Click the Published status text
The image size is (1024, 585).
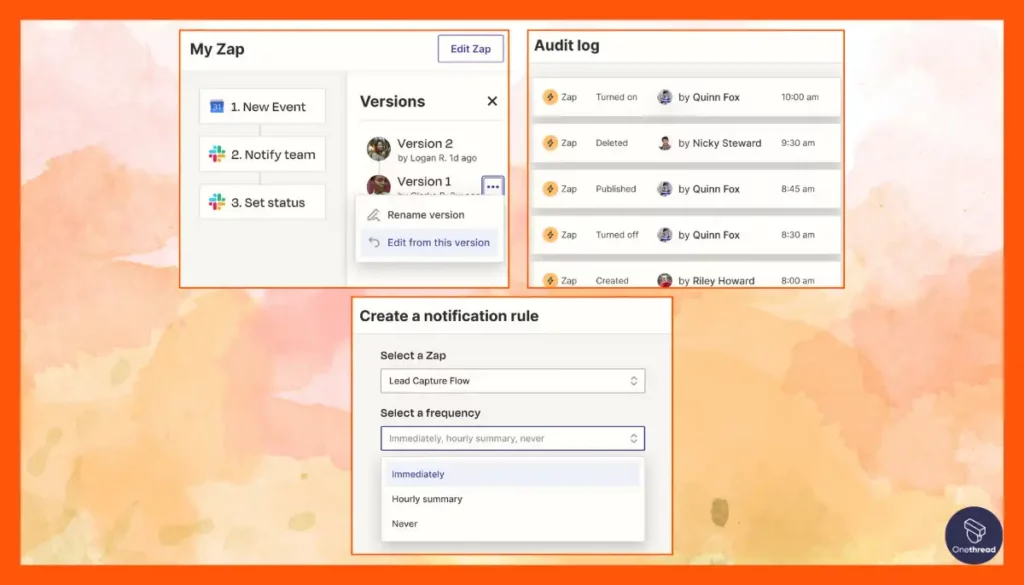pos(615,189)
